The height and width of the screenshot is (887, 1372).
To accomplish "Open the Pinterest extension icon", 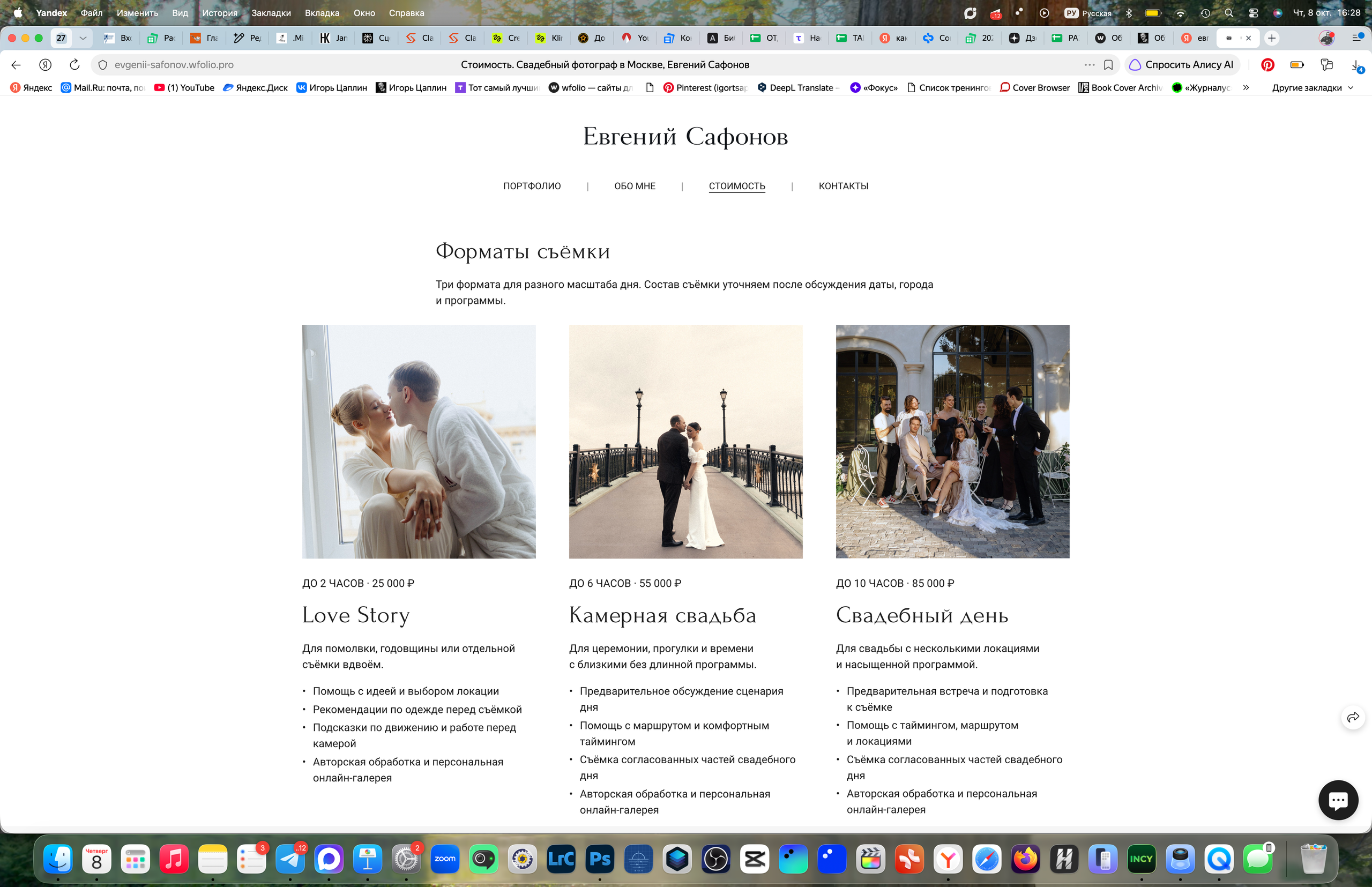I will point(1267,64).
